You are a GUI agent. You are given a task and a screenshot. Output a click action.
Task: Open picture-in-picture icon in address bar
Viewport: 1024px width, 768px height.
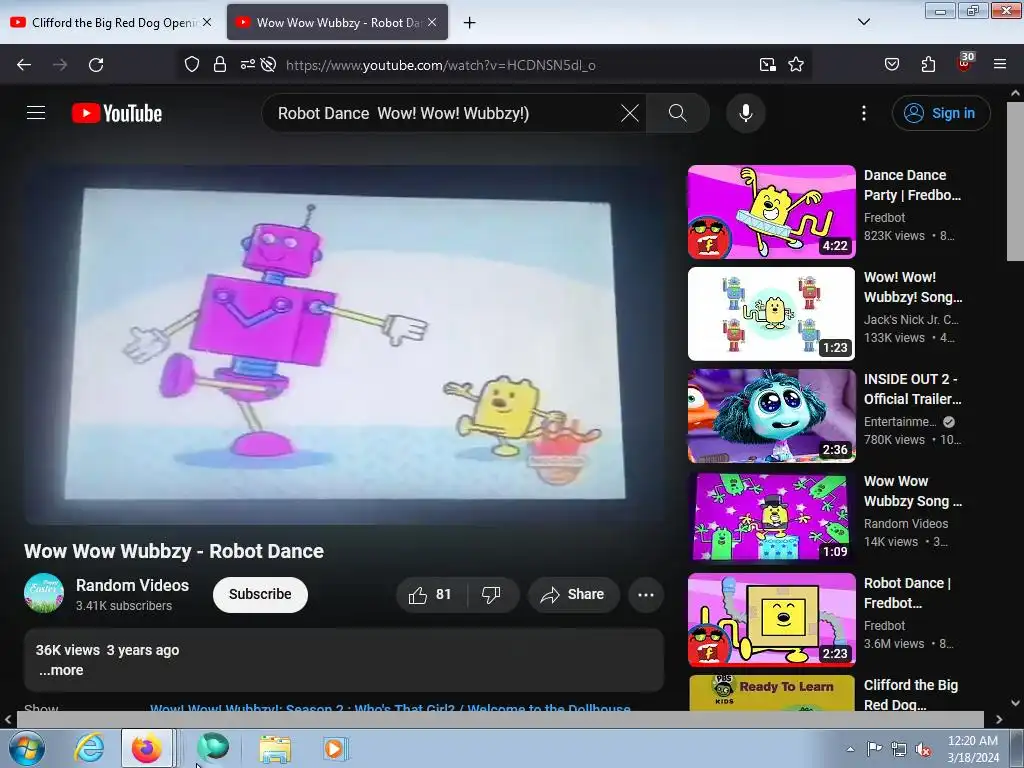click(767, 64)
